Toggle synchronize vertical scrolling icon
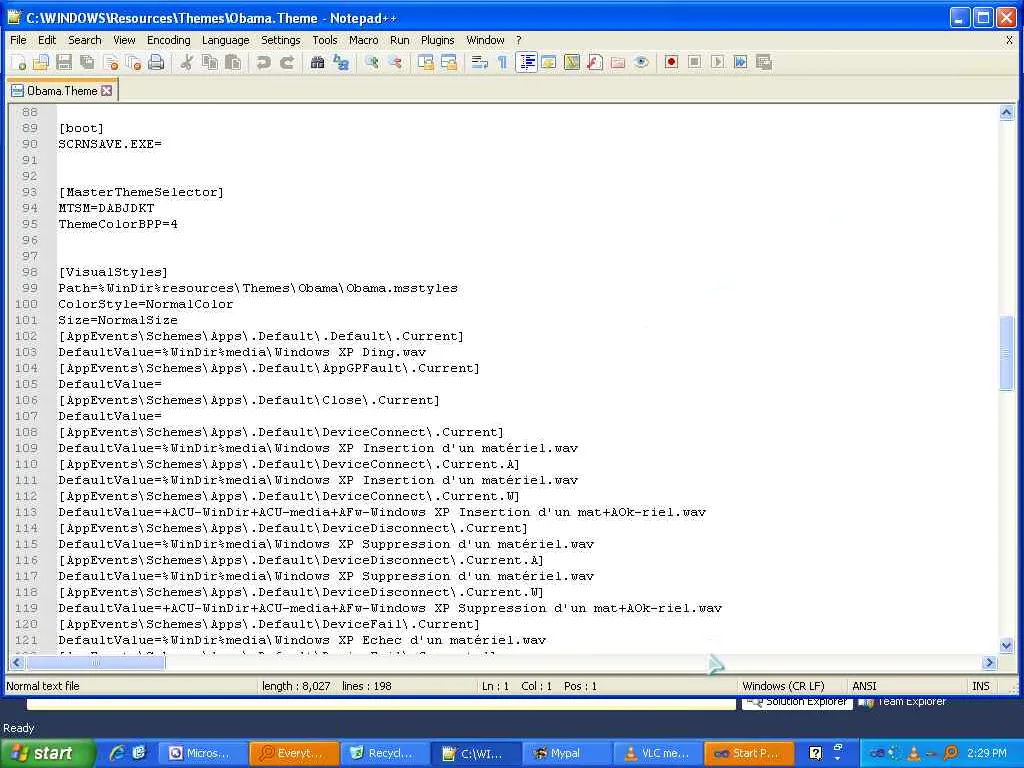Image resolution: width=1024 pixels, height=768 pixels. pos(426,62)
